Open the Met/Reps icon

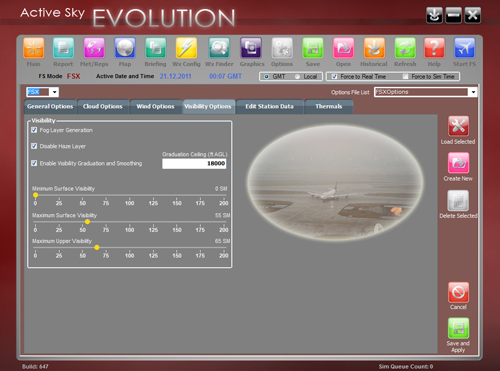click(x=94, y=48)
